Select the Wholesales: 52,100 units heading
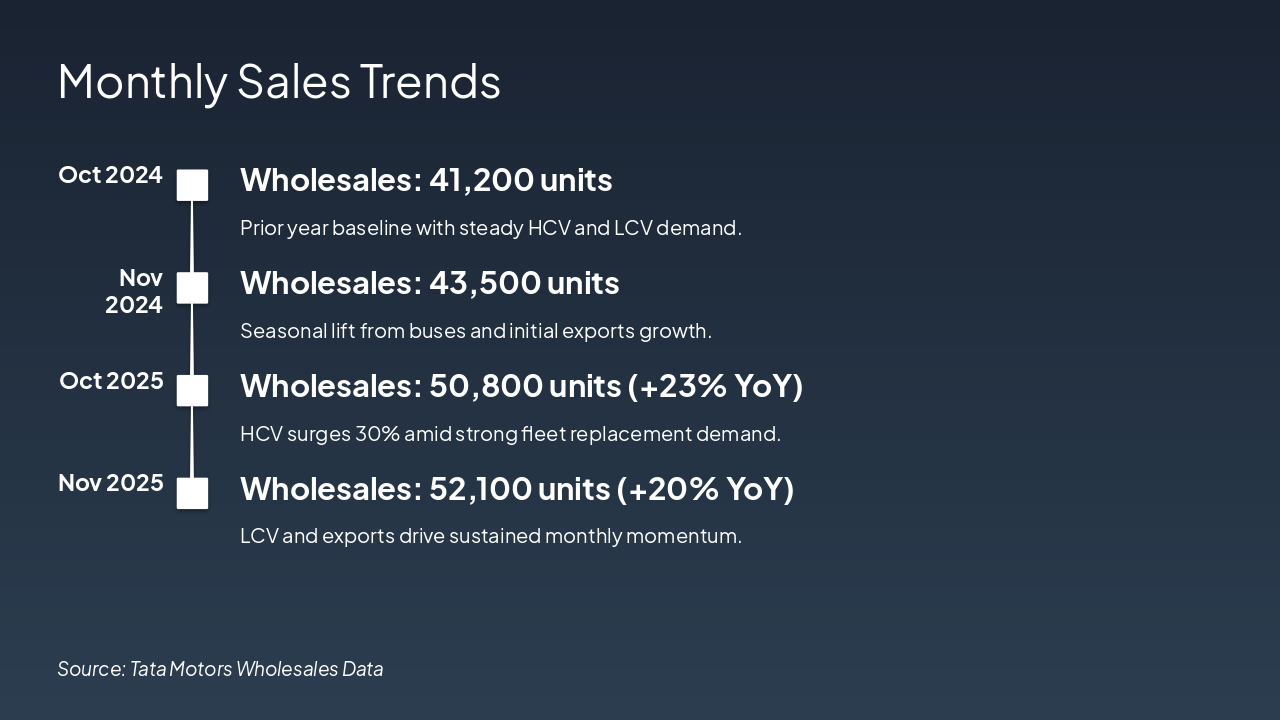 516,489
